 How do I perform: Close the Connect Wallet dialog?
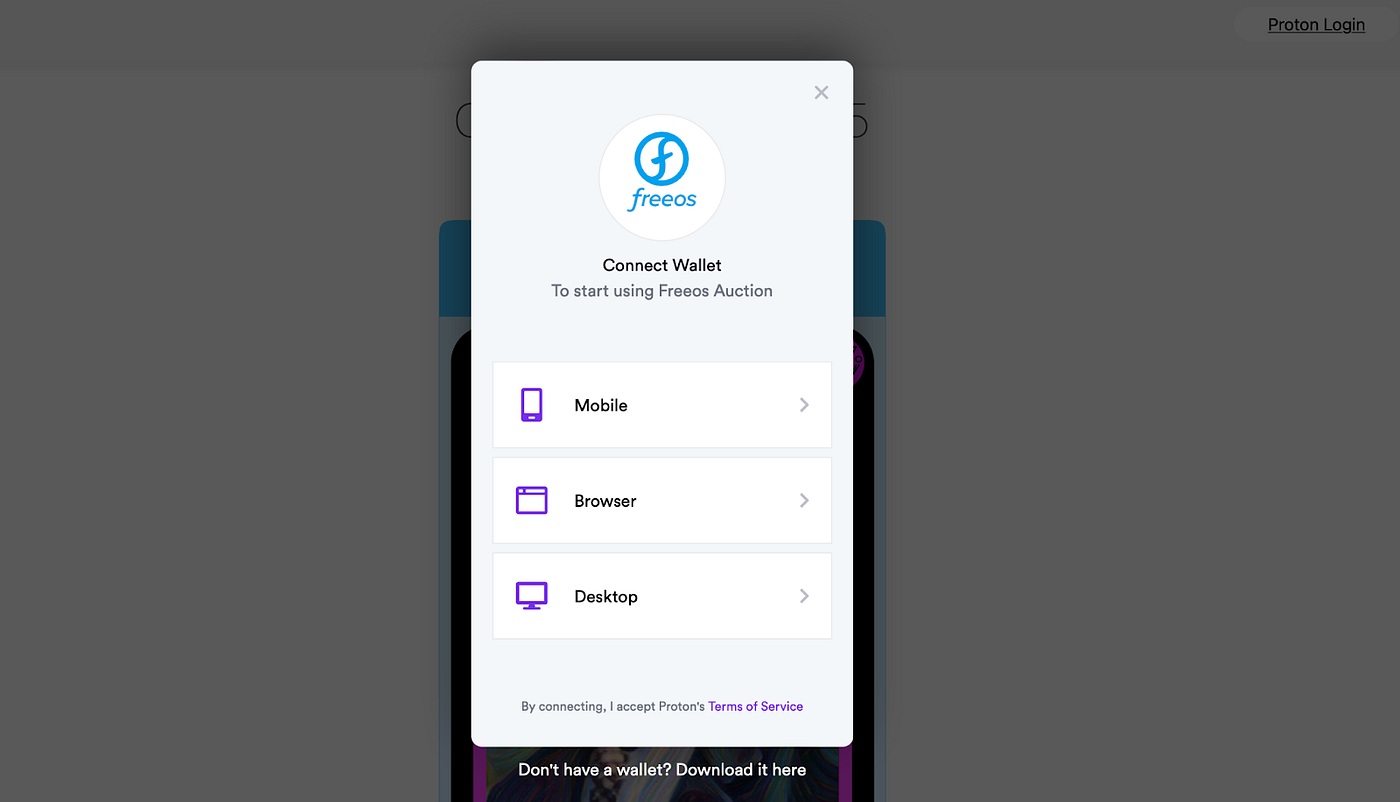click(821, 92)
